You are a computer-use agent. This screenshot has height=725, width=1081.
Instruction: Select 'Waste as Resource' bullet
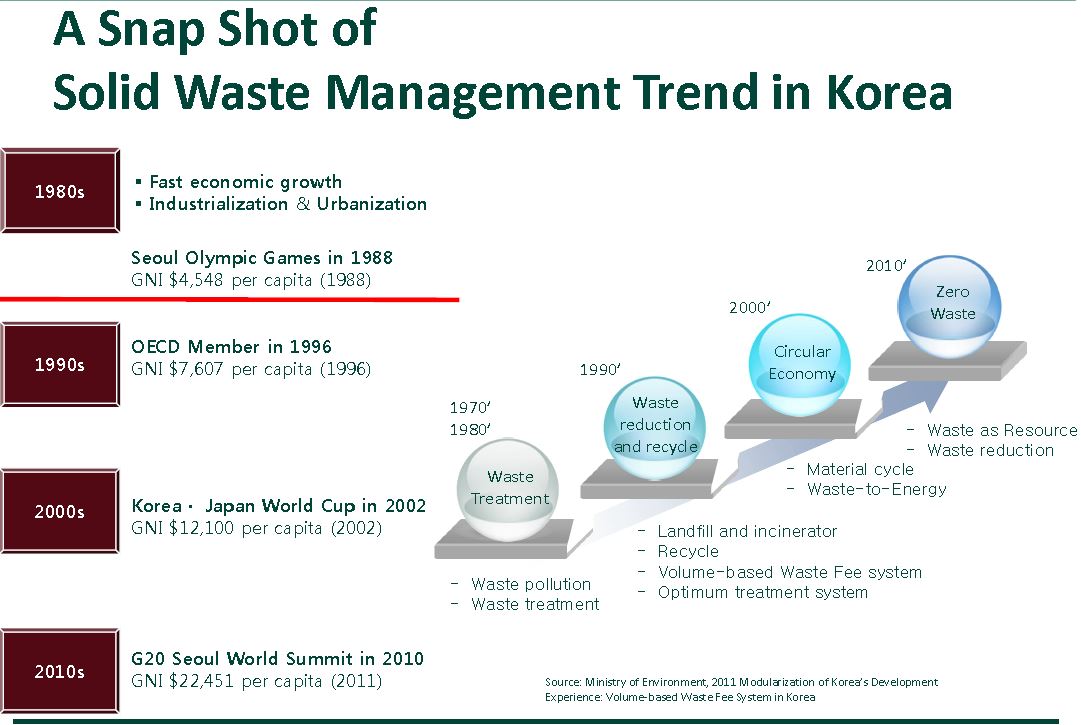click(x=1002, y=430)
